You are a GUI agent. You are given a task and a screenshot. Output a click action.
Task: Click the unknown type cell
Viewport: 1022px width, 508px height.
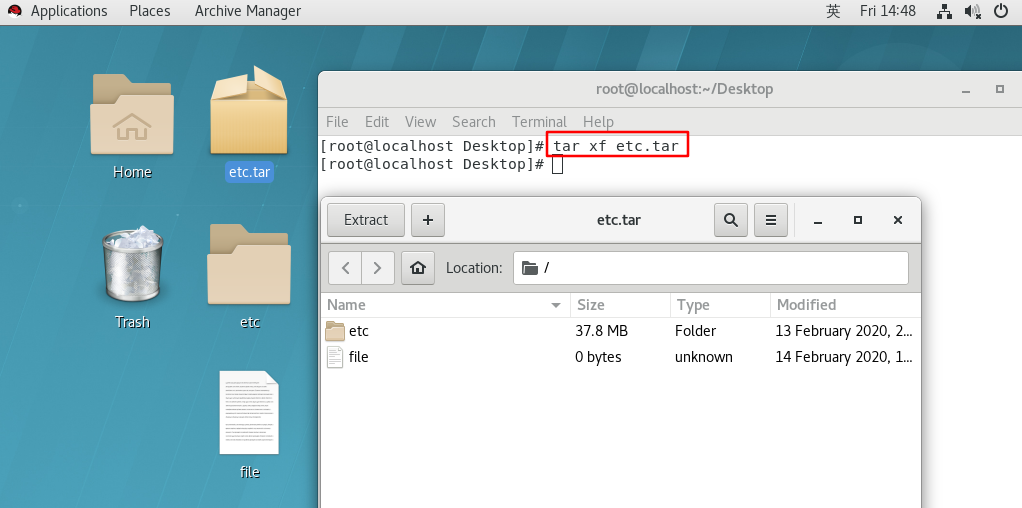[704, 357]
